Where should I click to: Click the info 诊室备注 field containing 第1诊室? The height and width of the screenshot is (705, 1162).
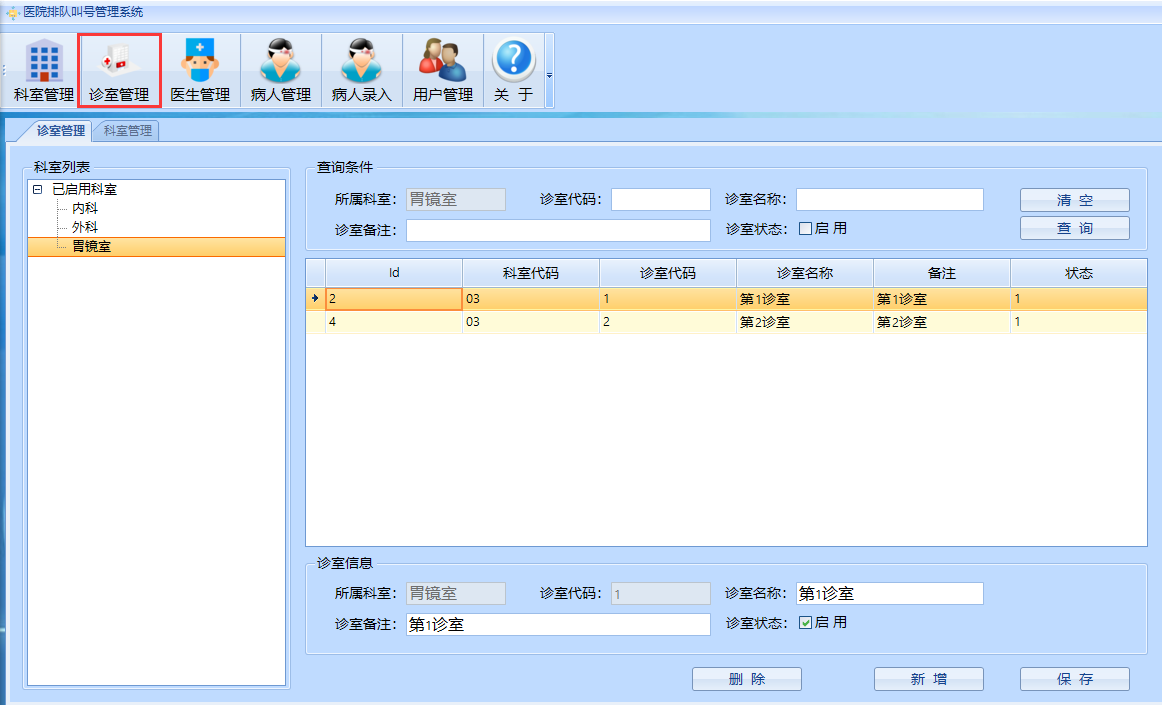(x=558, y=624)
